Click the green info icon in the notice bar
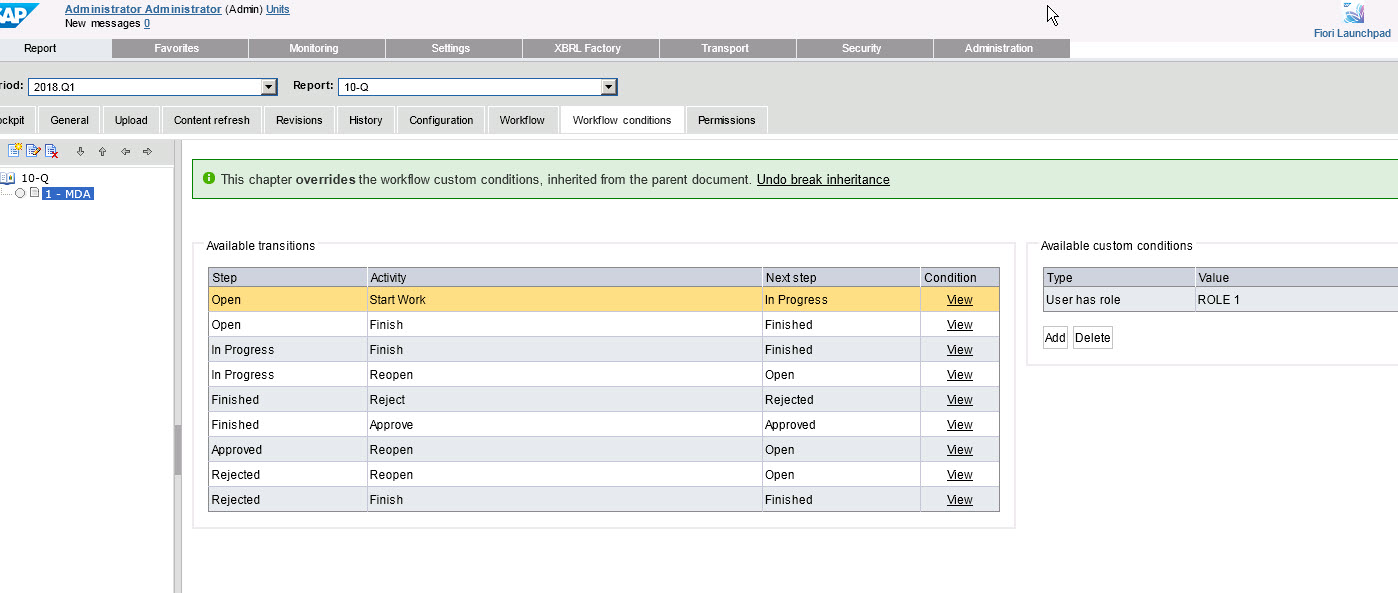The width and height of the screenshot is (1398, 593). point(209,178)
